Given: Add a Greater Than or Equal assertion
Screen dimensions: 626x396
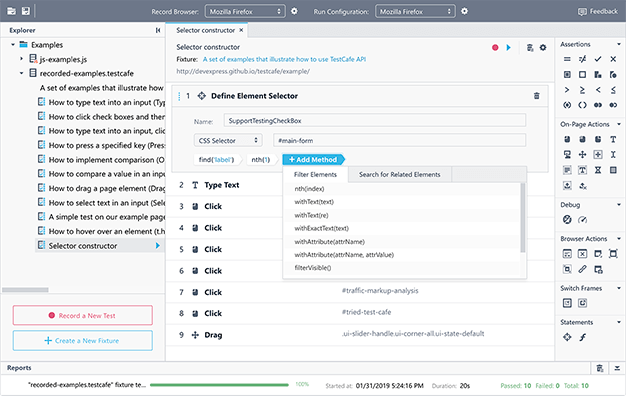Looking at the screenshot, I should point(582,90).
